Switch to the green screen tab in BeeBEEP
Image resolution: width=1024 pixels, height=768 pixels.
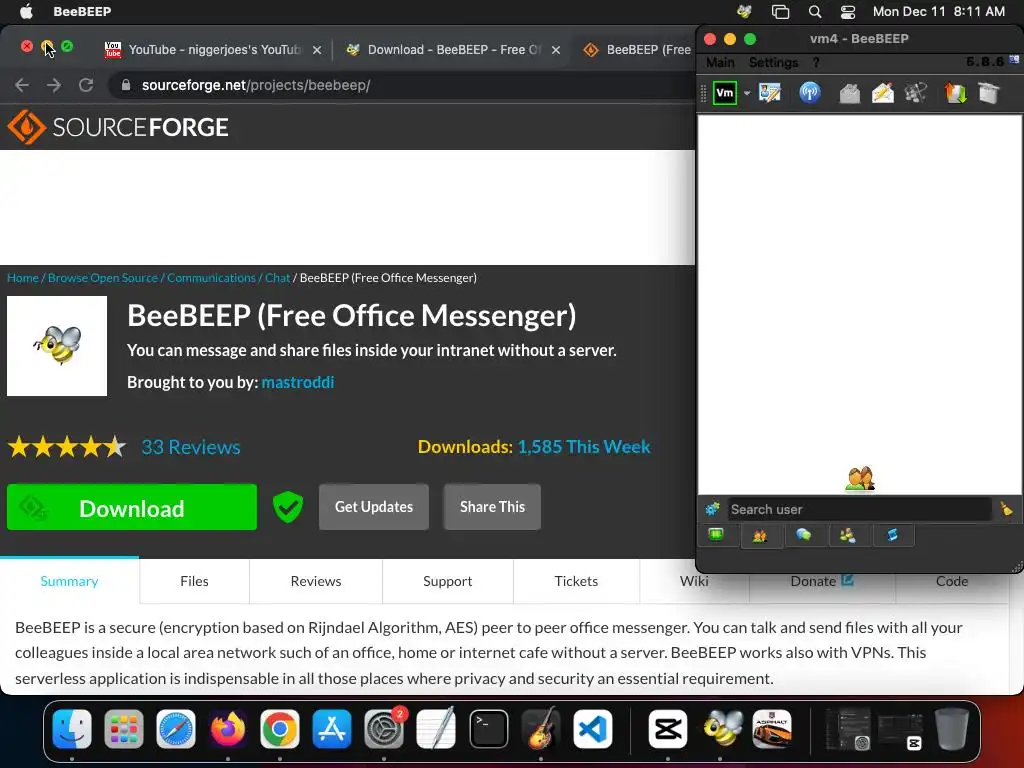coord(716,535)
